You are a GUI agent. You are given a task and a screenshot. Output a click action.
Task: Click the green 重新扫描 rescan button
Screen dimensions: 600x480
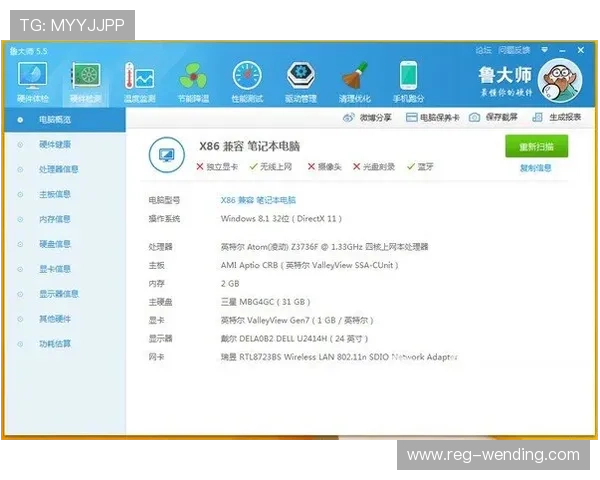point(536,146)
